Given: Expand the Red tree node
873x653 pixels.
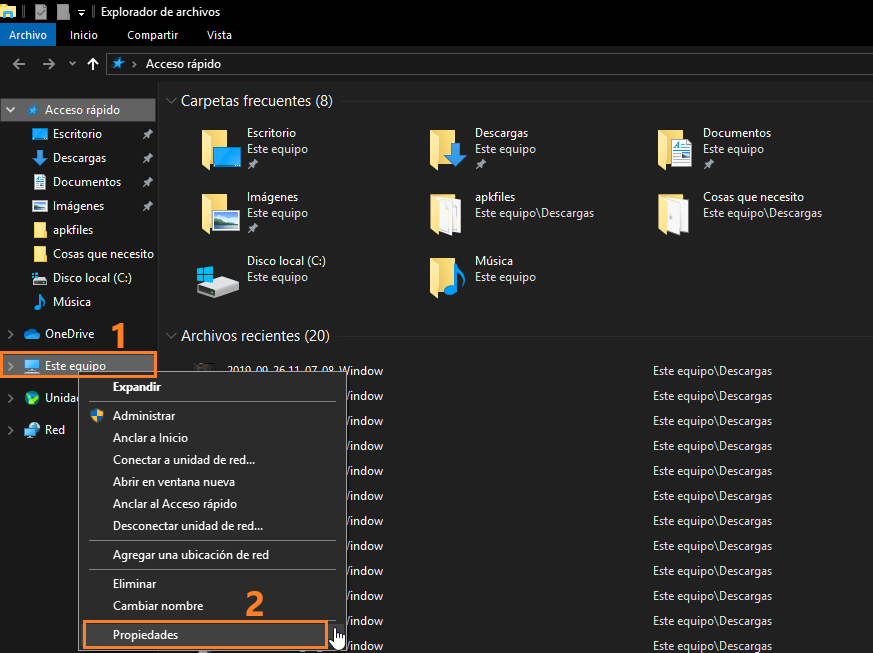Looking at the screenshot, I should [x=10, y=430].
